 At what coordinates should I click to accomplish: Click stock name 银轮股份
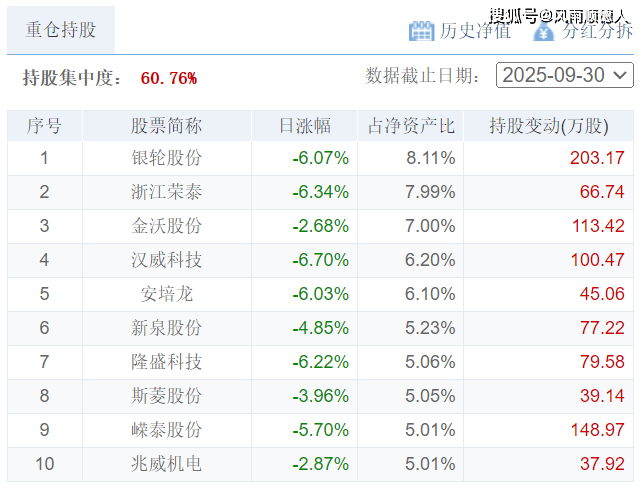pos(166,158)
